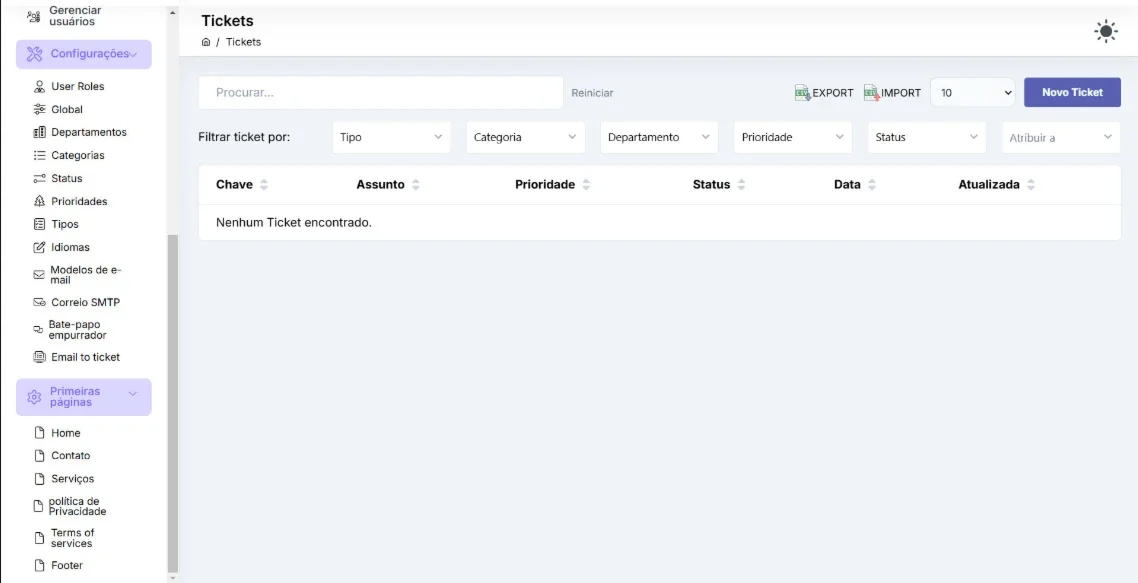Open User Roles settings icon
The height and width of the screenshot is (583, 1138).
39,86
